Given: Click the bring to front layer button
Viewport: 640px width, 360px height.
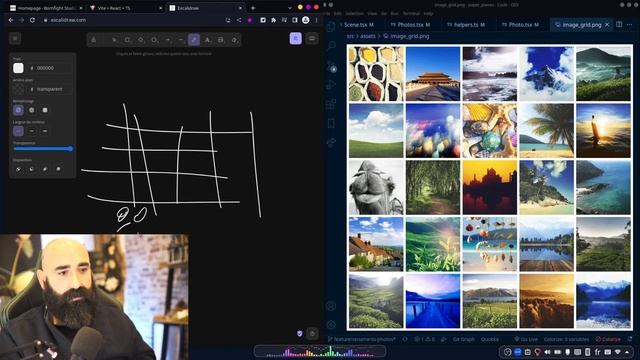Looking at the screenshot, I should tap(58, 169).
